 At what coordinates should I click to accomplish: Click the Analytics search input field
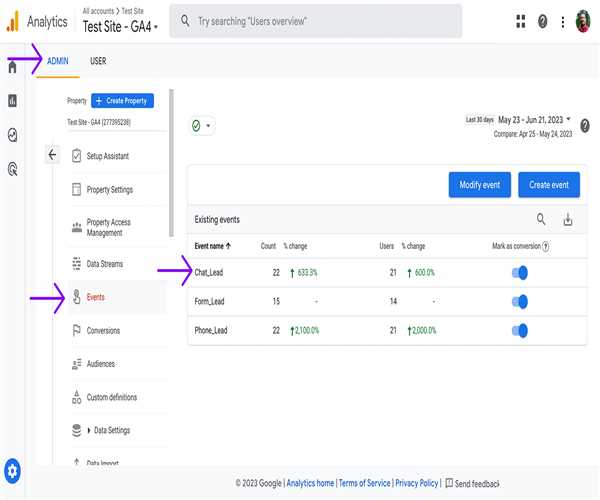click(x=320, y=21)
